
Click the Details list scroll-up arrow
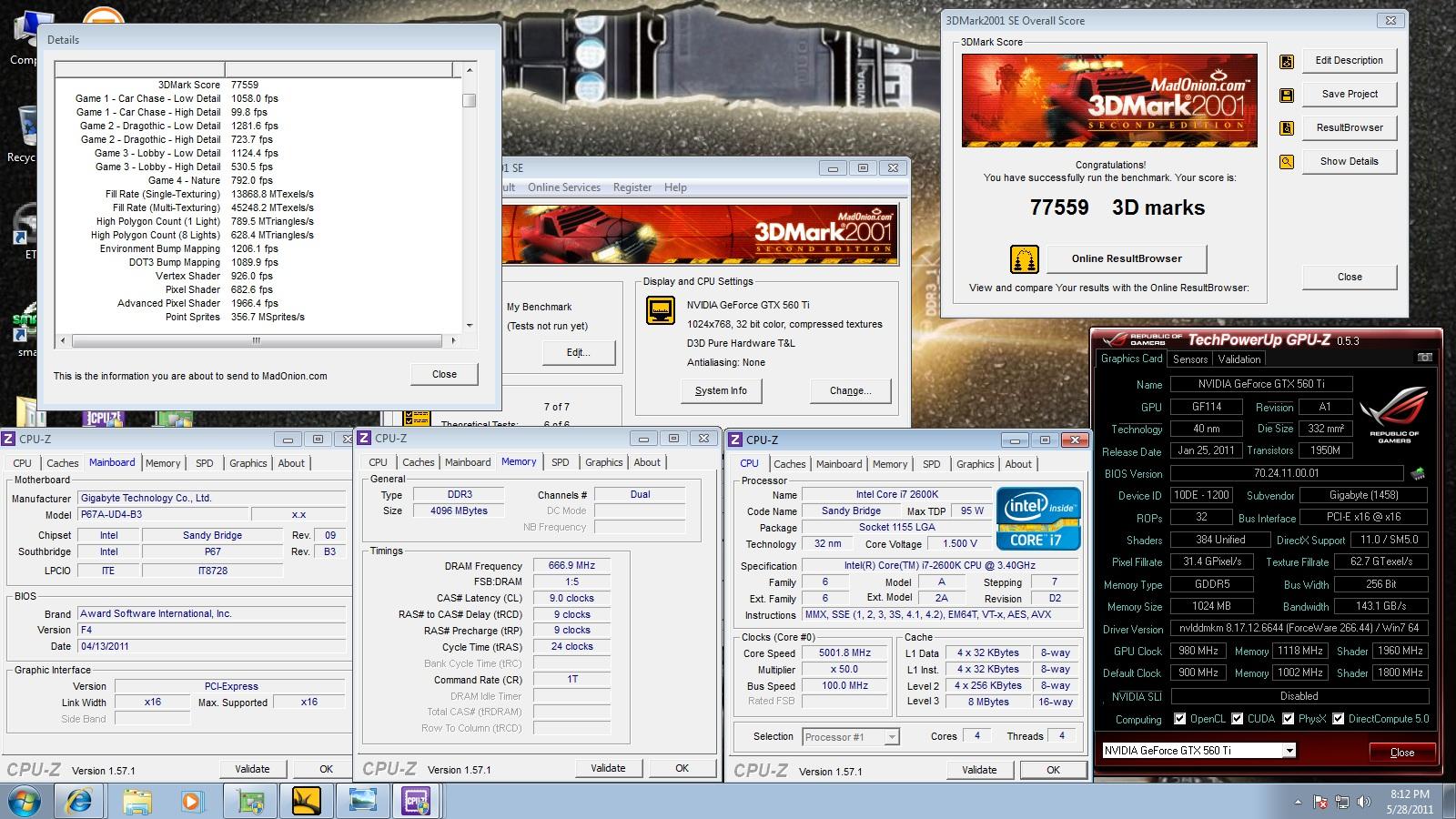pyautogui.click(x=470, y=70)
